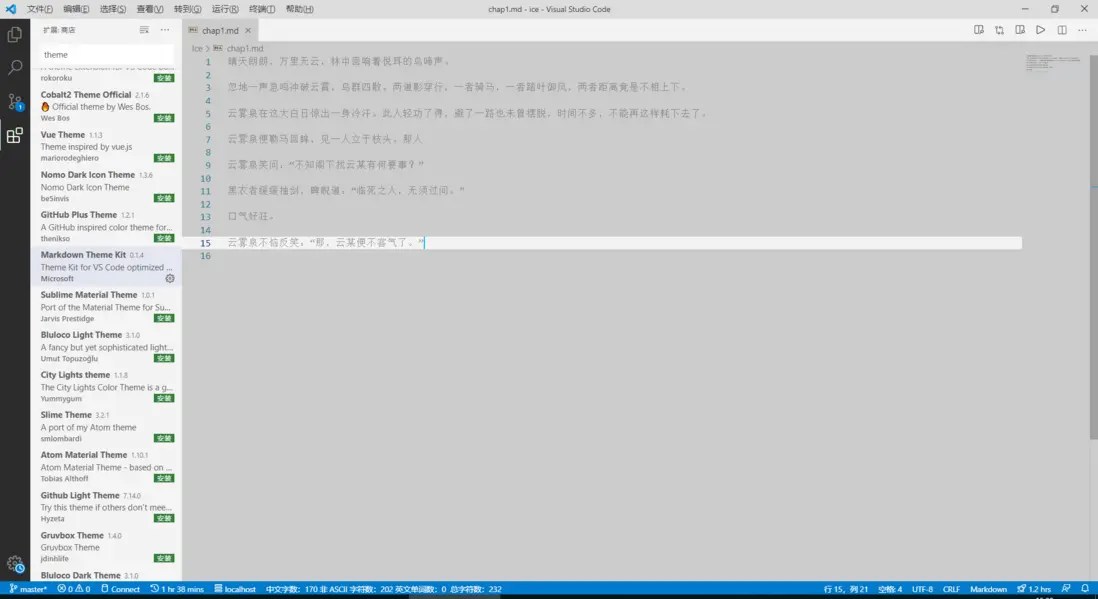Install Sublime Material Theme extension
1098x599 pixels.
point(165,318)
